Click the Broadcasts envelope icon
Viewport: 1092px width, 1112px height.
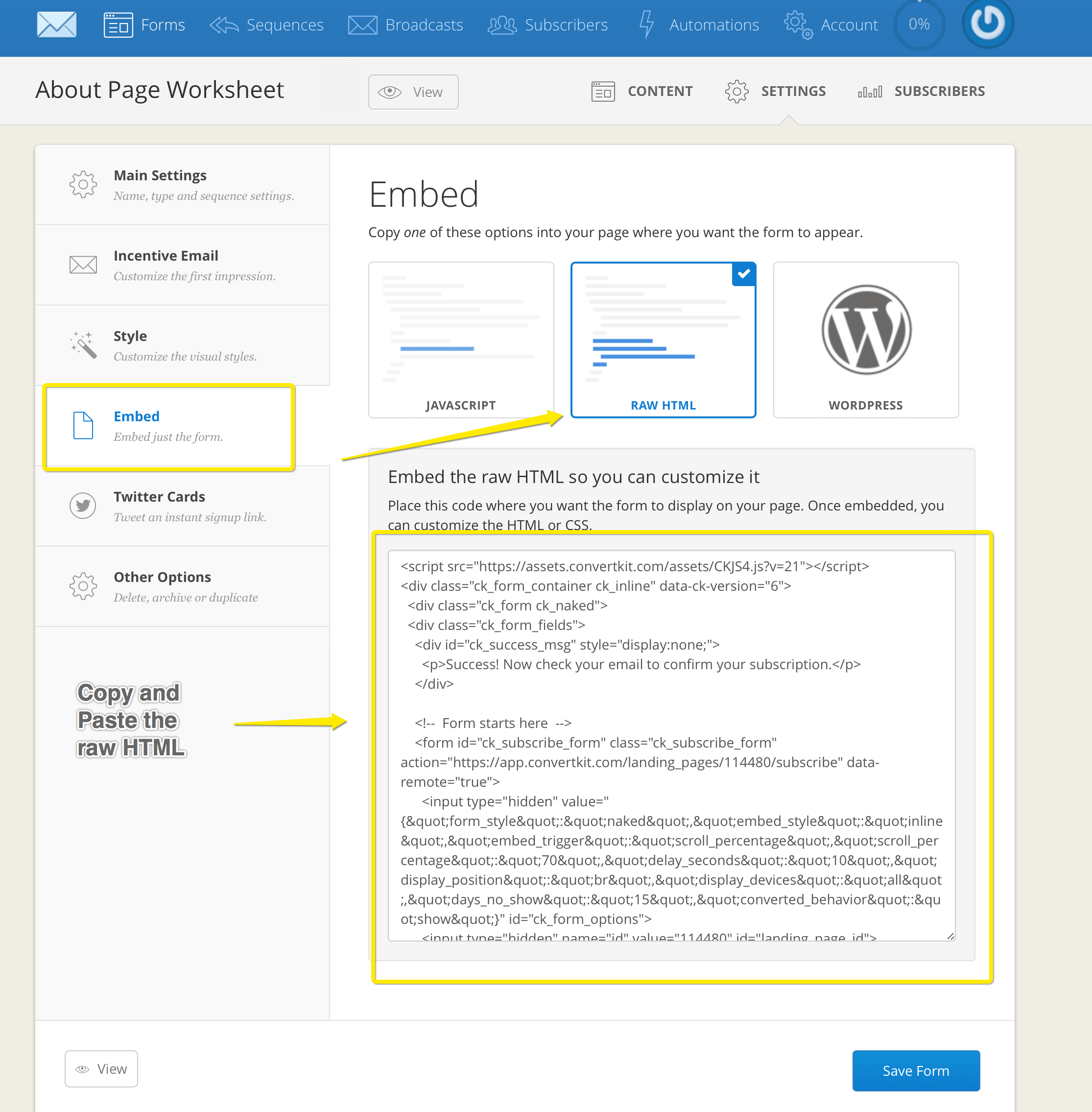click(x=362, y=25)
